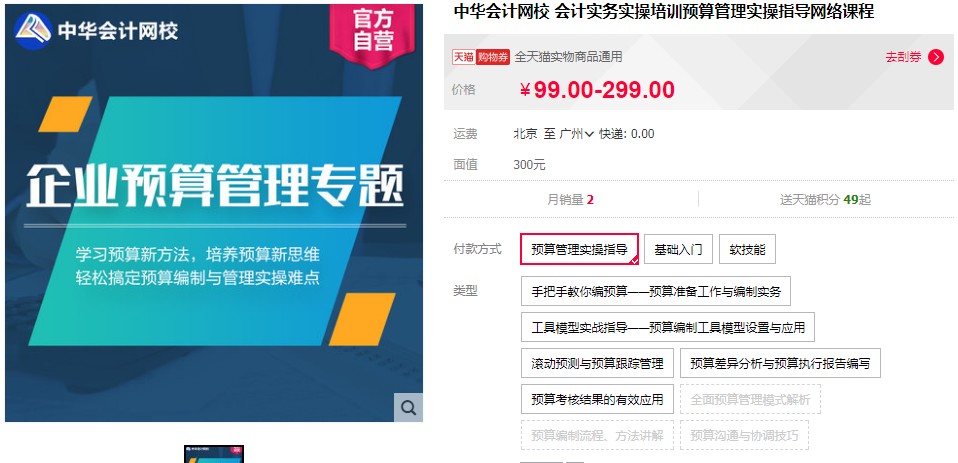
Task: Click 送天猫积分 49起 points info
Action: tap(825, 200)
